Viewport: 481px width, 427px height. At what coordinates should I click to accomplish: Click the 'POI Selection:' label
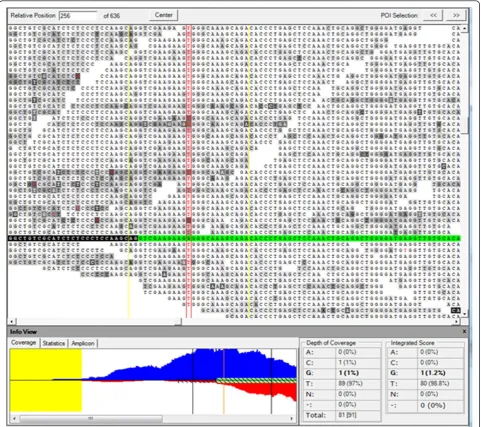(x=399, y=16)
